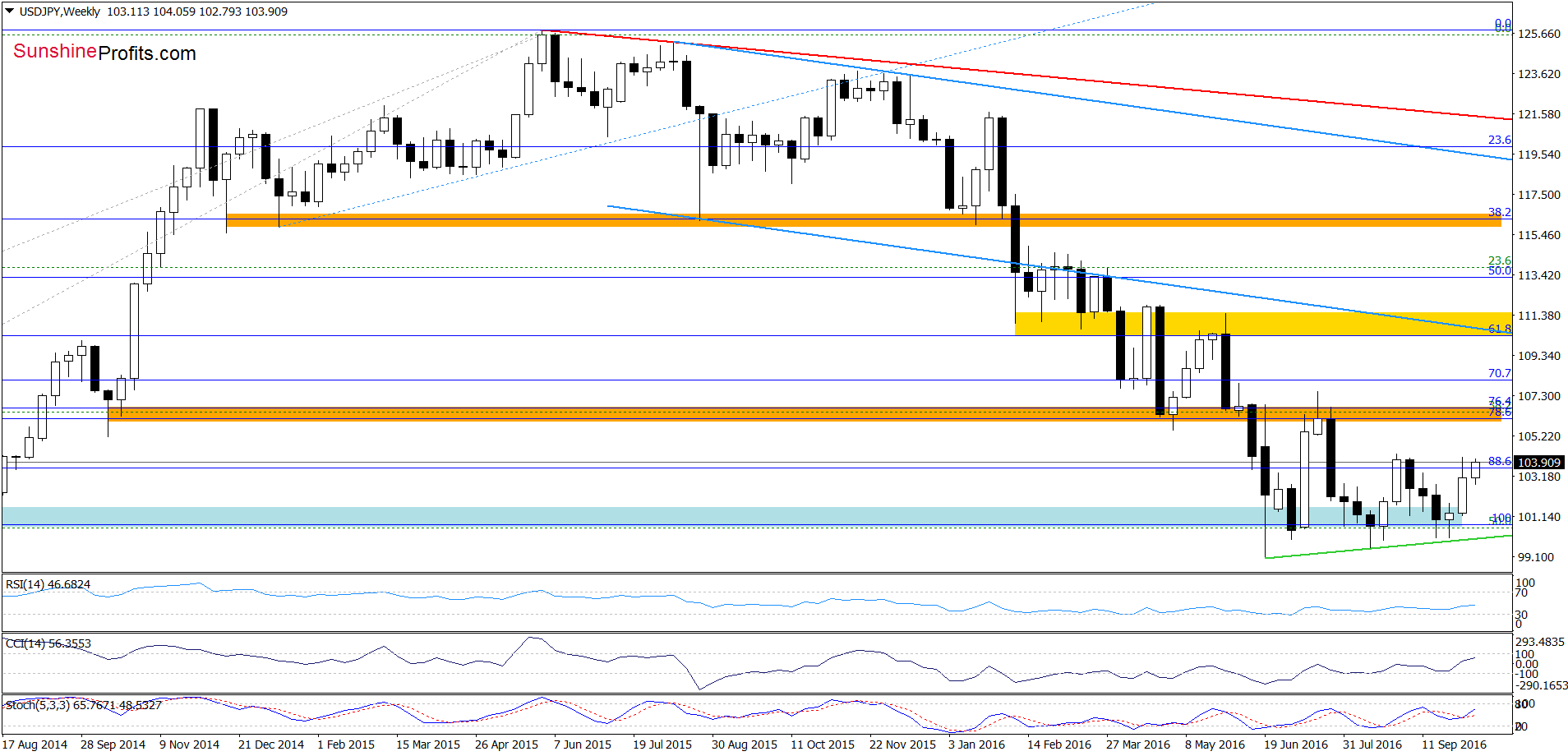Image resolution: width=1568 pixels, height=756 pixels.
Task: Click the 15 Mar 2015 date label
Action: pyautogui.click(x=428, y=744)
